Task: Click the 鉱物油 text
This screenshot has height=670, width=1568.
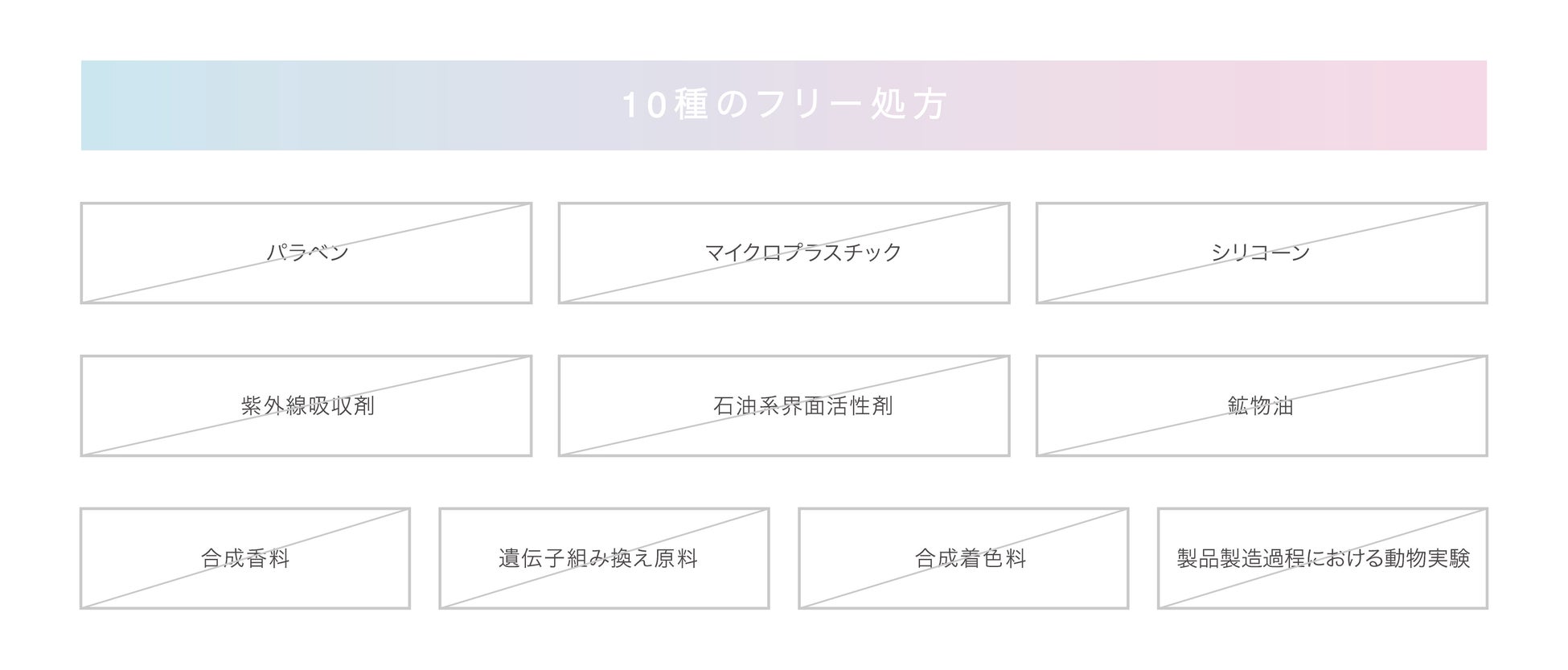Action: click(1260, 405)
